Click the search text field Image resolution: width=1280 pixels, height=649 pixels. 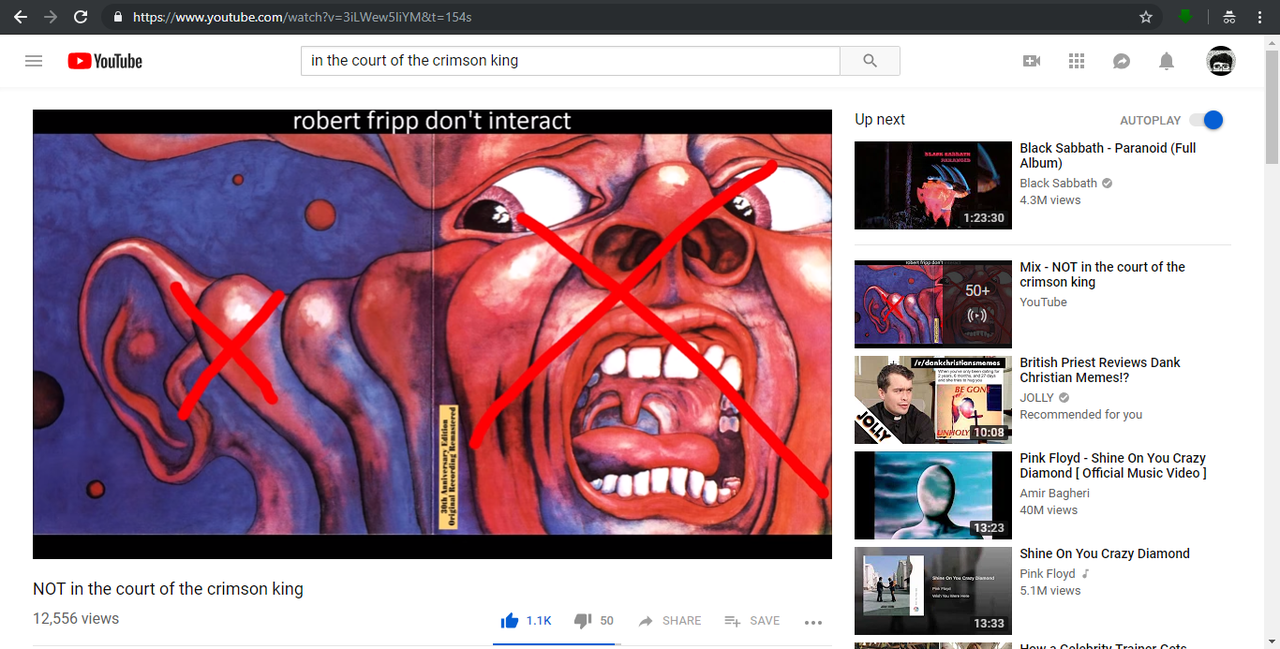click(570, 61)
